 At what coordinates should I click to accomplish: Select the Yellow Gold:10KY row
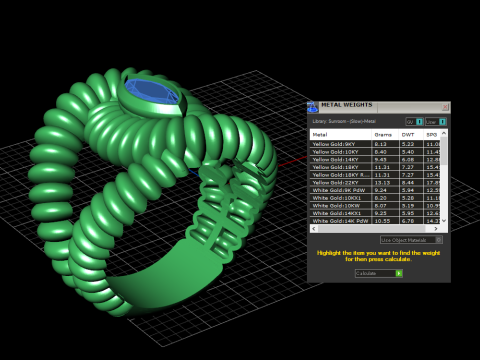point(375,152)
